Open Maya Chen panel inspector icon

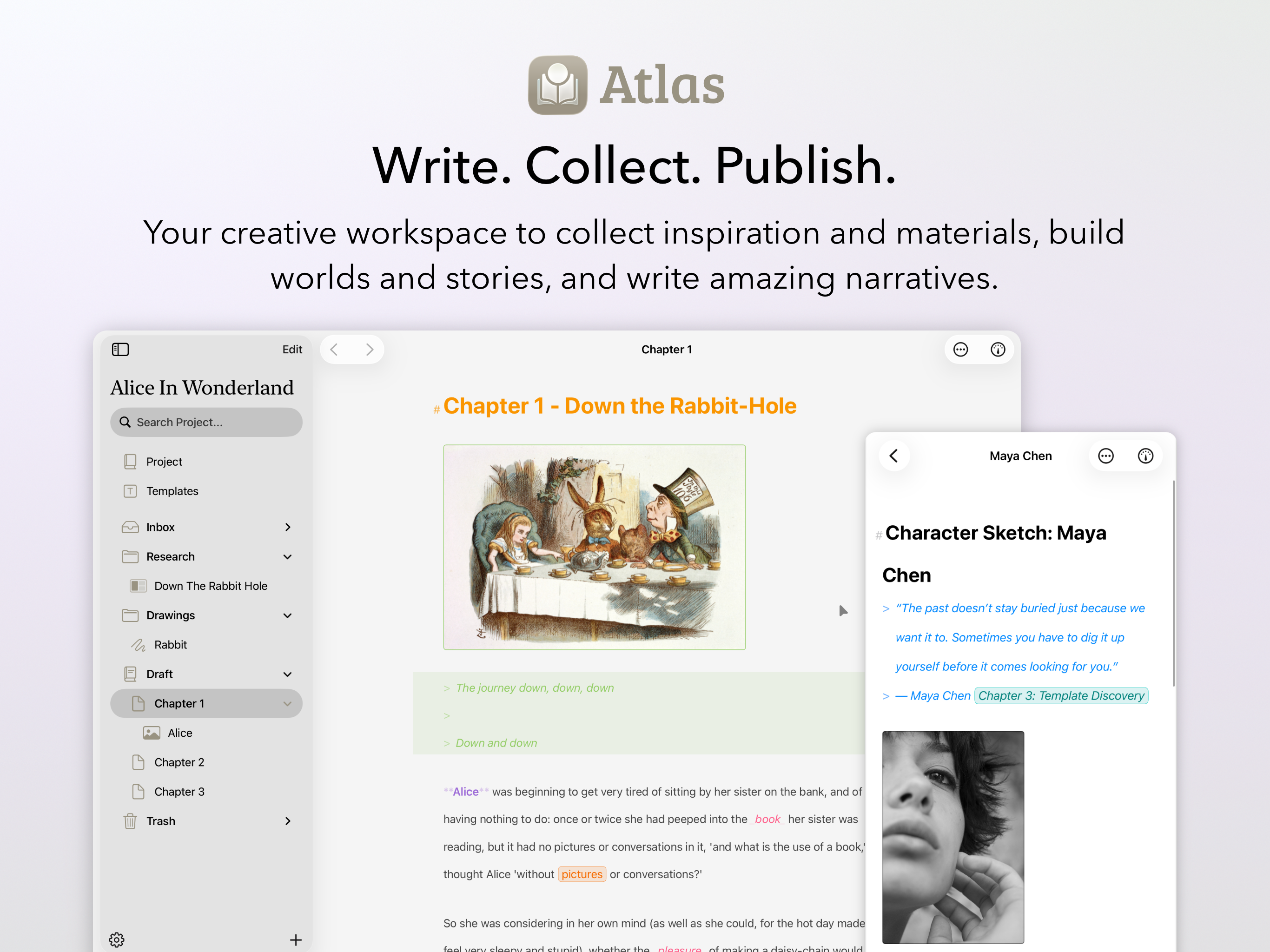pos(1145,456)
